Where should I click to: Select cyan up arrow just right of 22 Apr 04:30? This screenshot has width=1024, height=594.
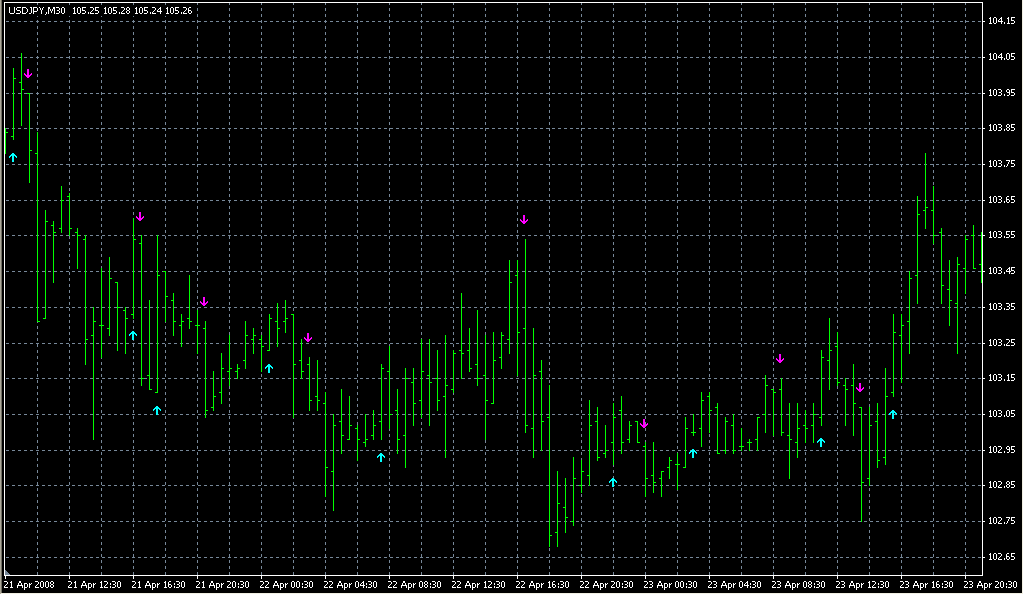[x=381, y=457]
